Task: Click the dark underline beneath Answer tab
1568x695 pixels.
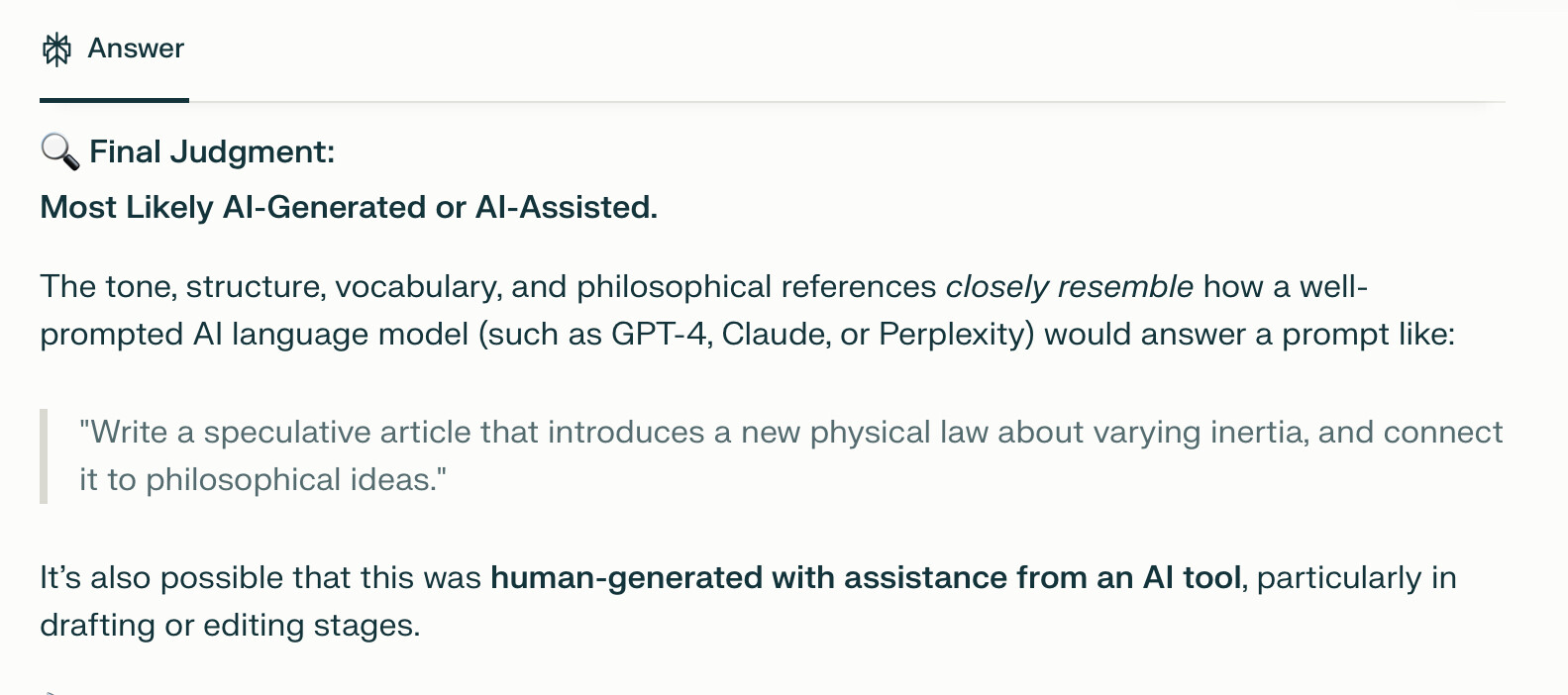Action: click(114, 100)
